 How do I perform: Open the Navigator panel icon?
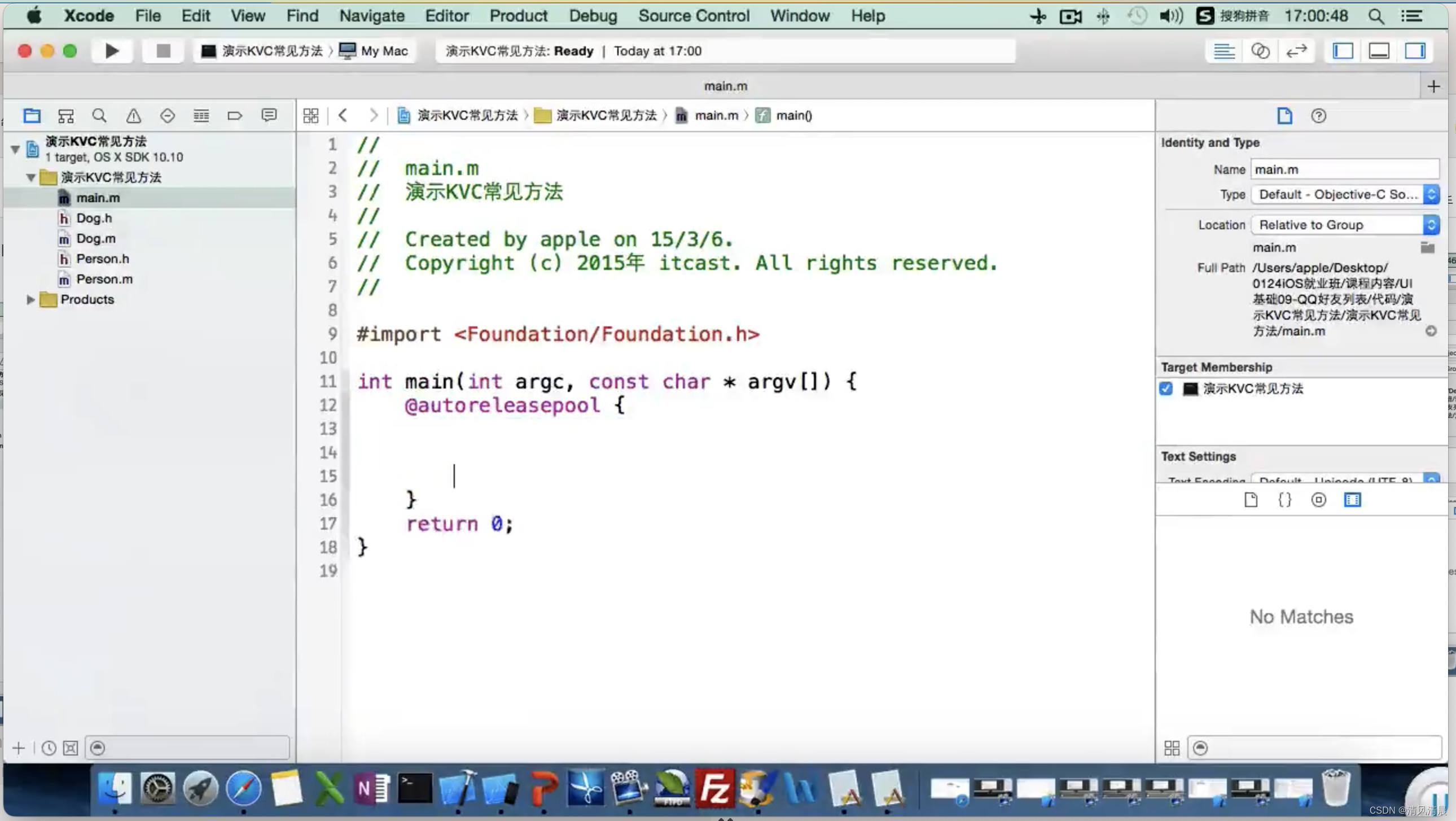[x=1343, y=51]
